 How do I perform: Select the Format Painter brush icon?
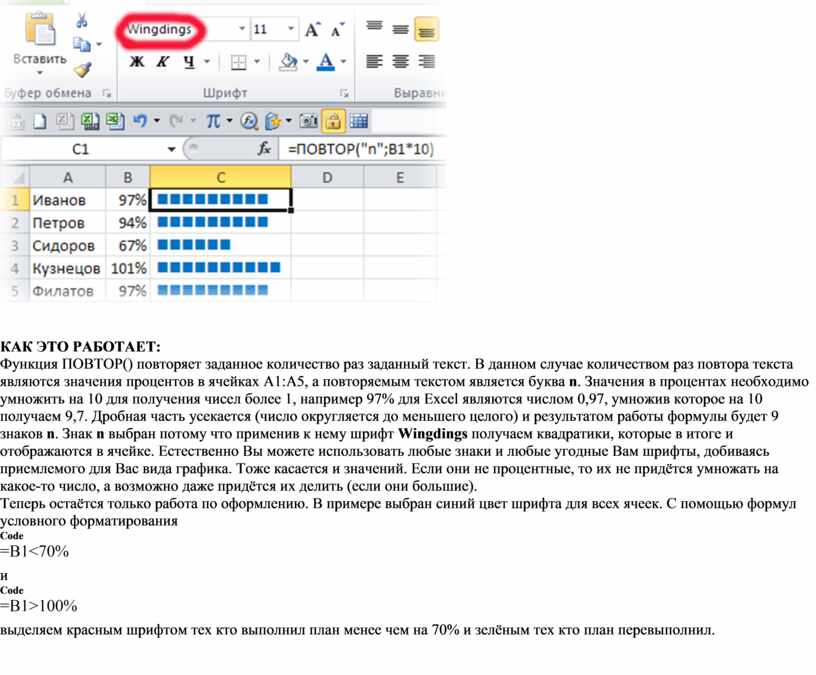82,69
